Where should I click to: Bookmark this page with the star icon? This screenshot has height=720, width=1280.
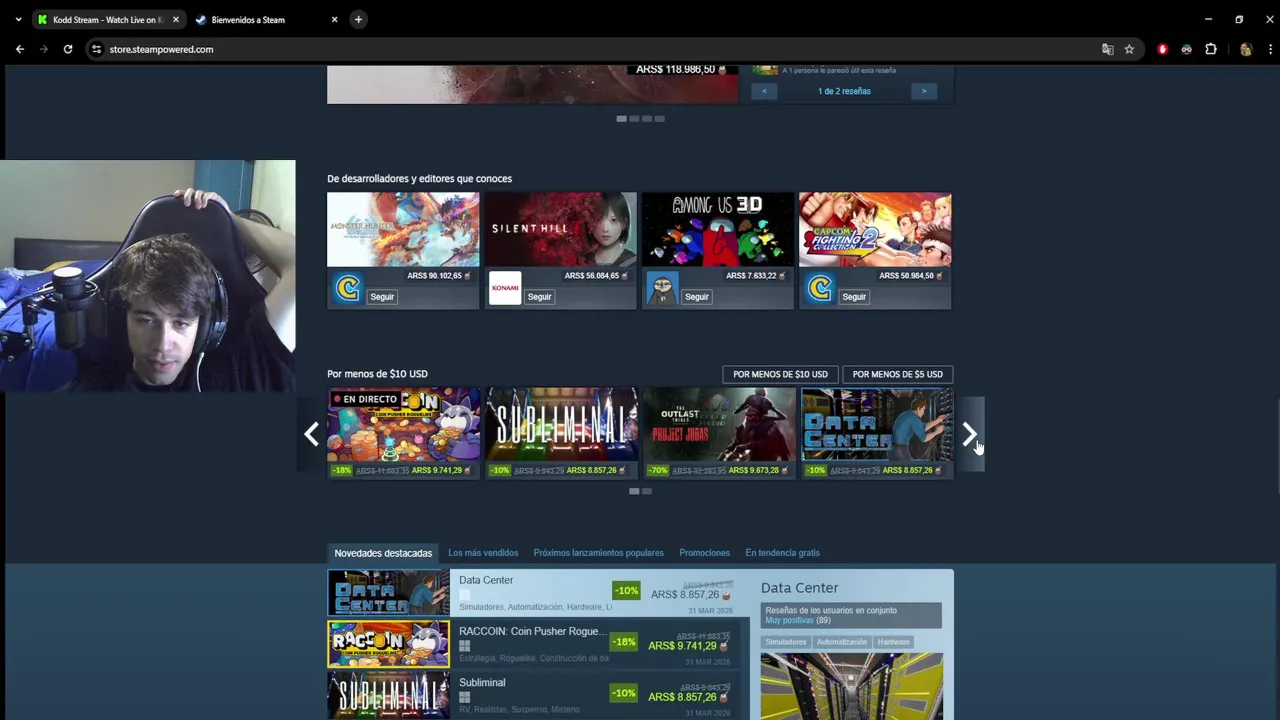pos(1129,49)
